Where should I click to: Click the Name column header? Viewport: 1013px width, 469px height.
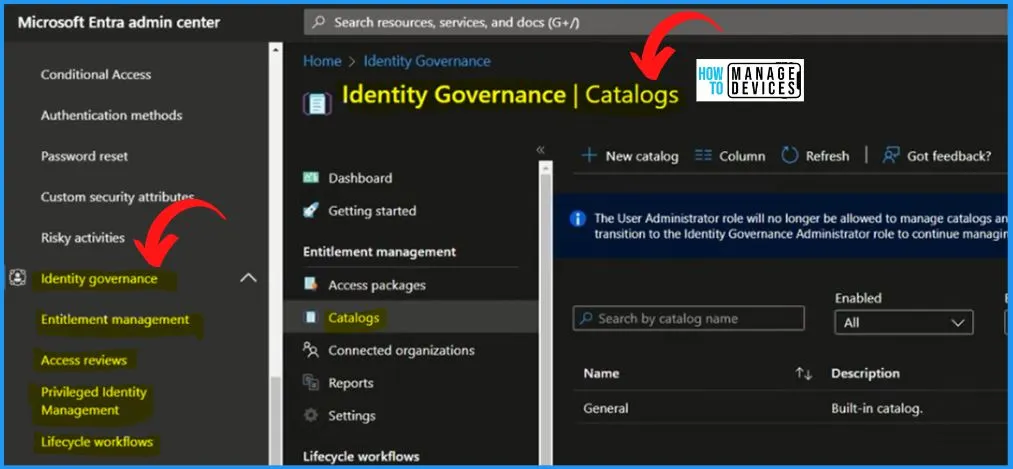pos(601,373)
